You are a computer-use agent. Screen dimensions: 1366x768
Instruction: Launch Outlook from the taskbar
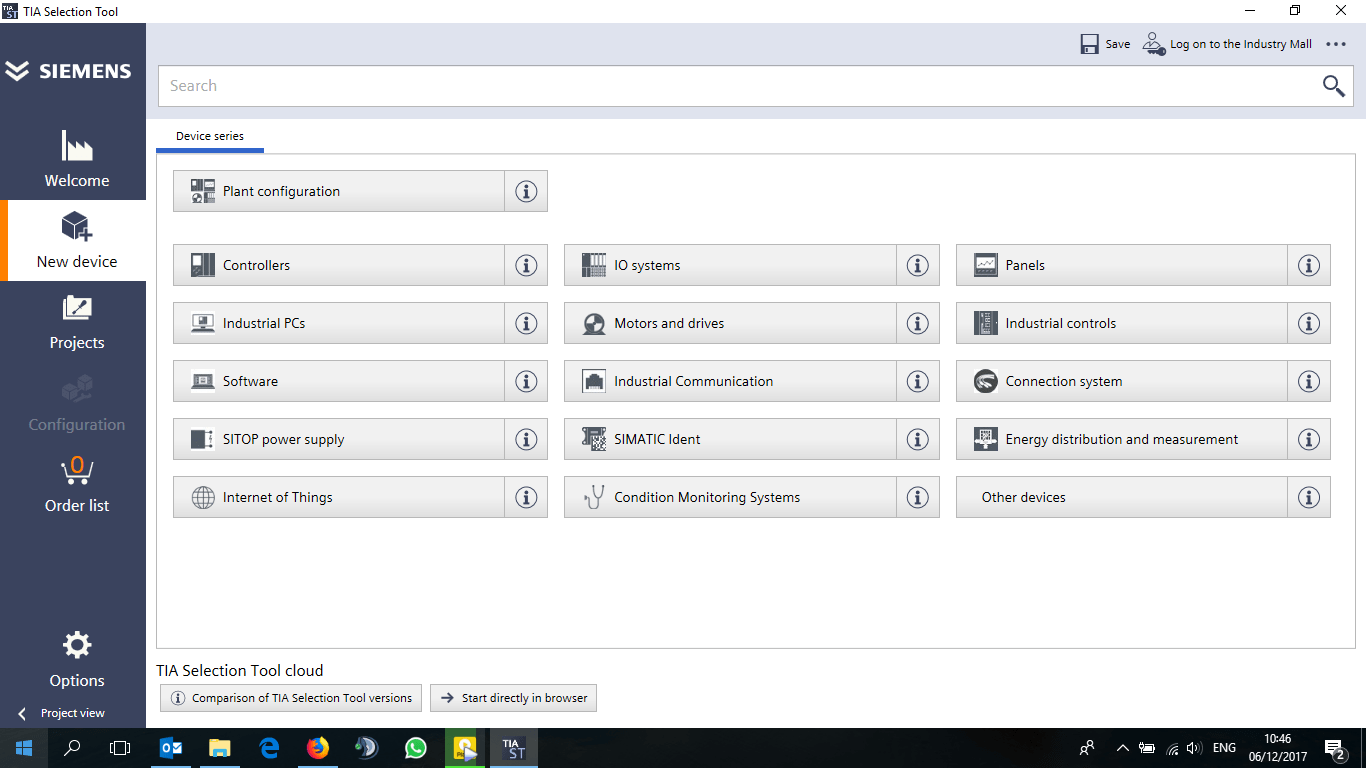(x=171, y=748)
